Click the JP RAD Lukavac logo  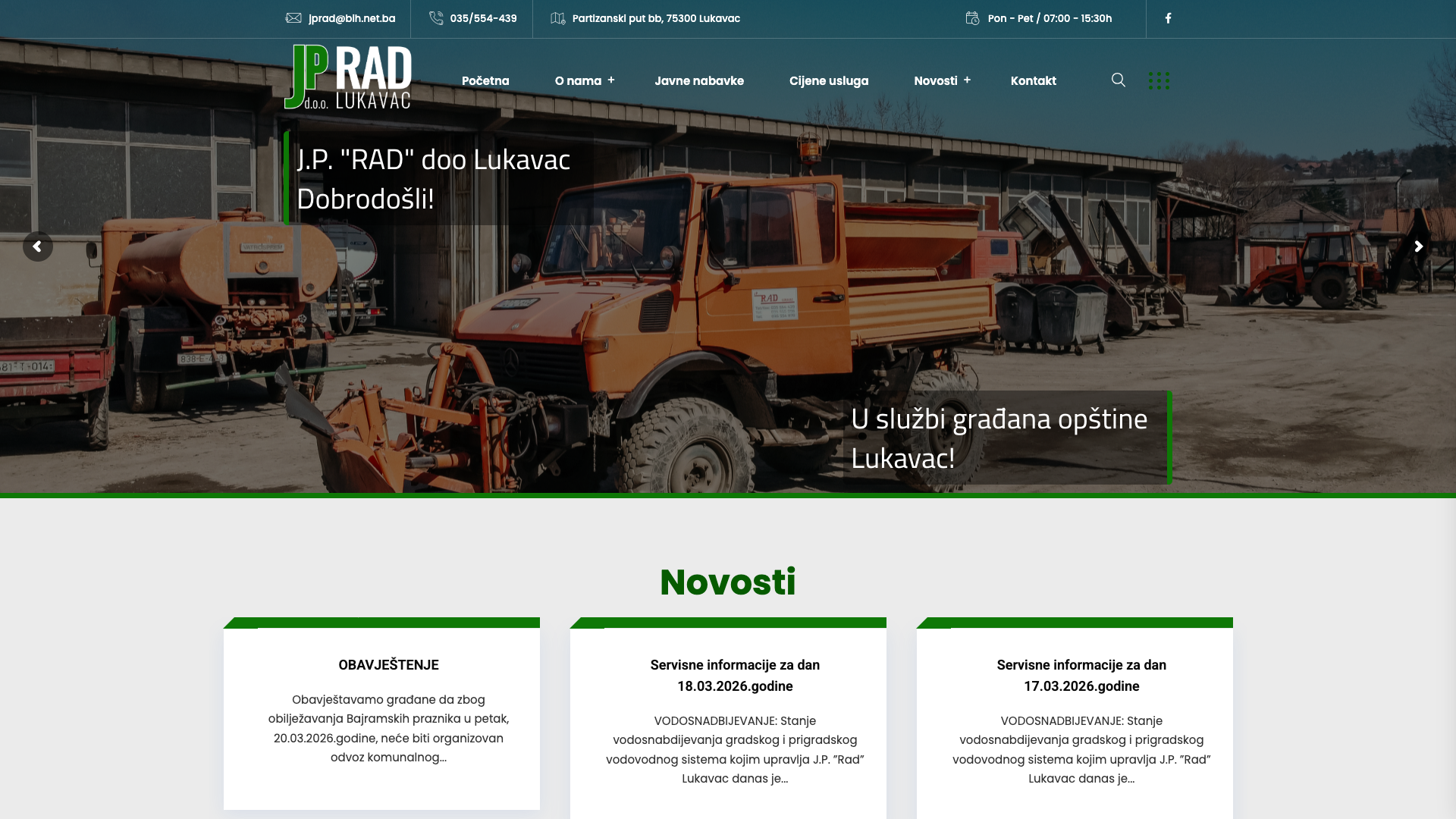tap(348, 77)
